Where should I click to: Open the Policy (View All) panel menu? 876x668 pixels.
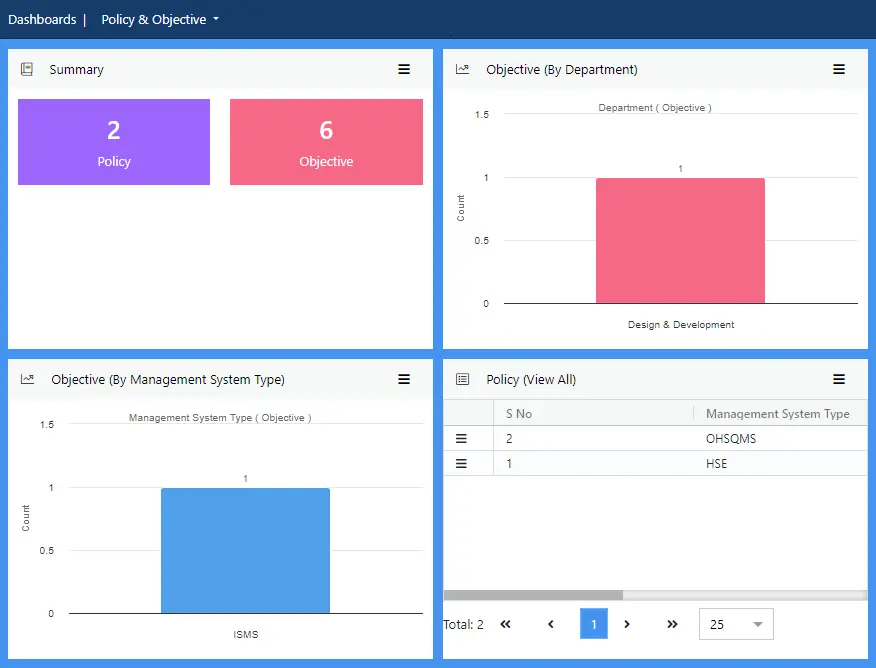click(839, 379)
